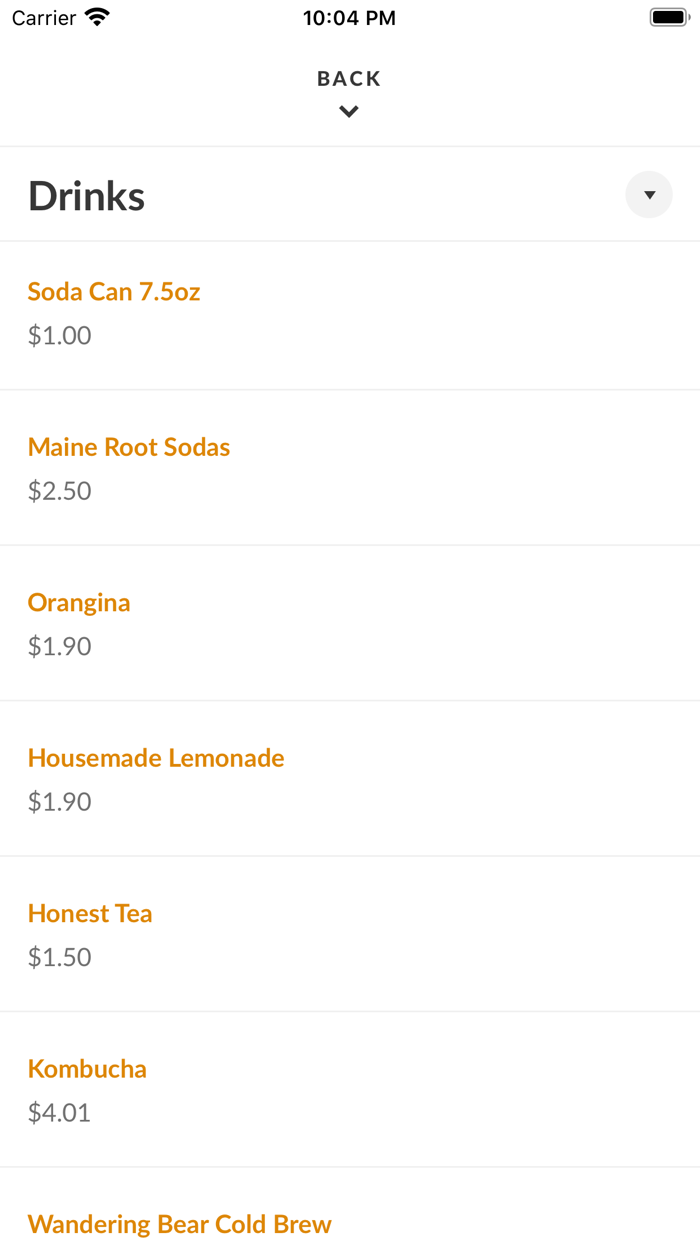Screen dimensions: 700x1244
Task: Open the Honest Tea listing
Action: click(90, 913)
